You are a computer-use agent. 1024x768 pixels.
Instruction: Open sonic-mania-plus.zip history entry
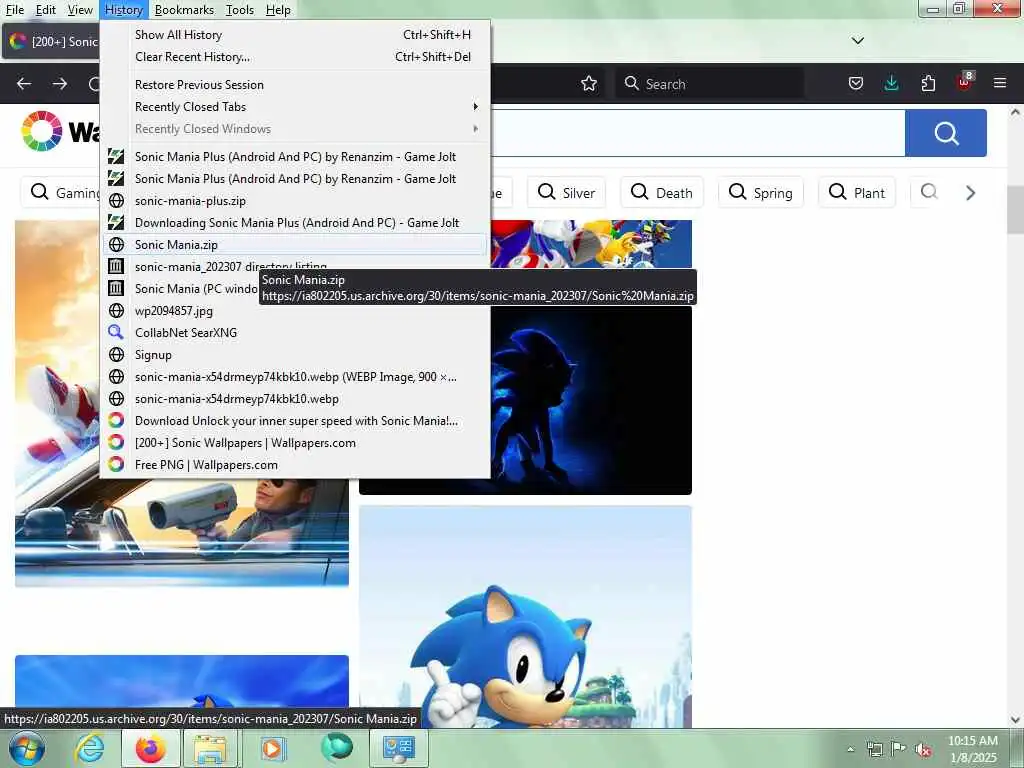click(295, 200)
